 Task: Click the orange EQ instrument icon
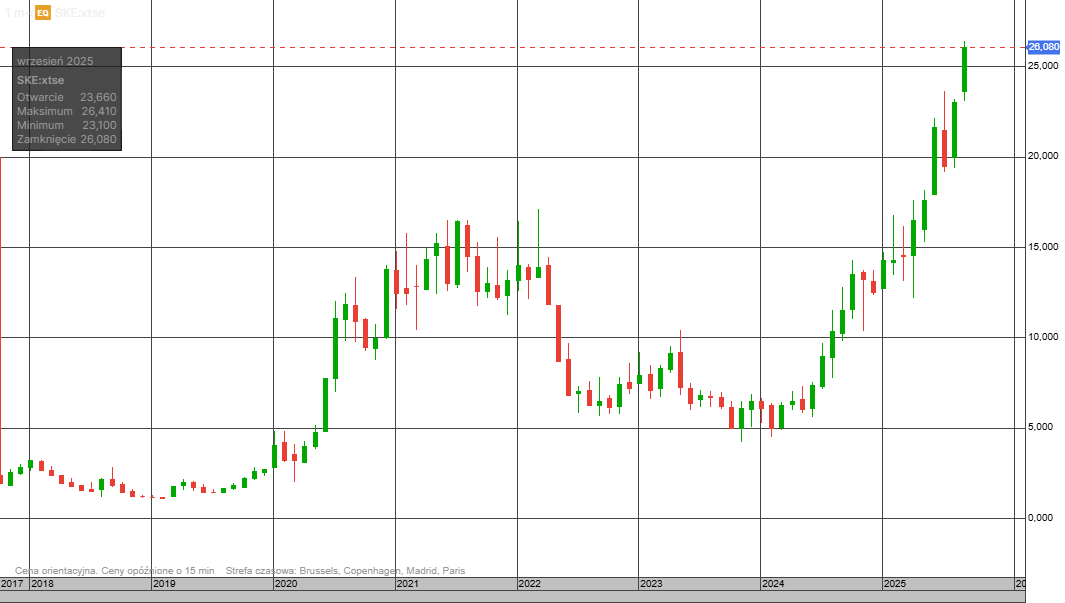[x=42, y=13]
